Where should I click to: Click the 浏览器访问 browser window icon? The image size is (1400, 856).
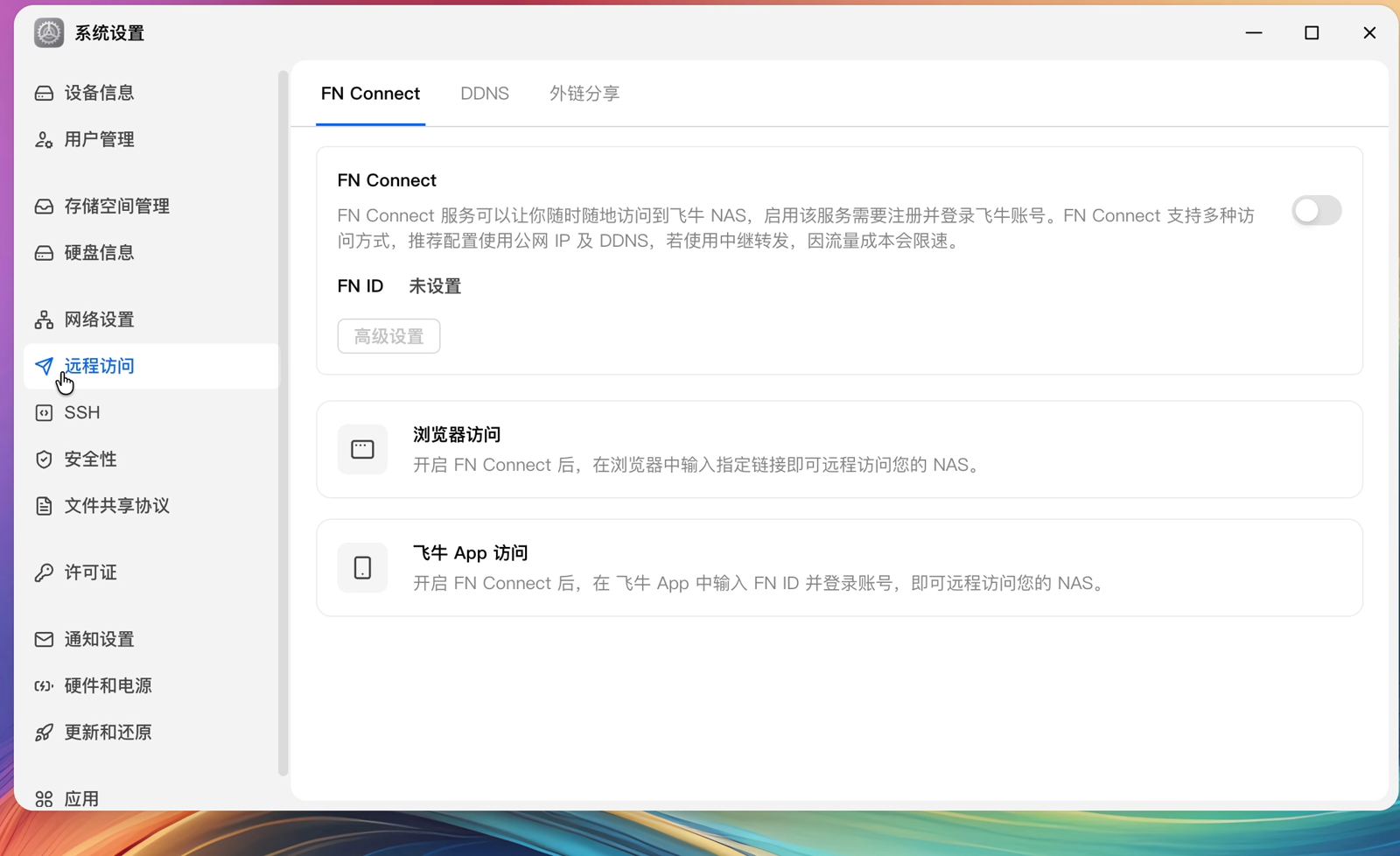pyautogui.click(x=362, y=449)
